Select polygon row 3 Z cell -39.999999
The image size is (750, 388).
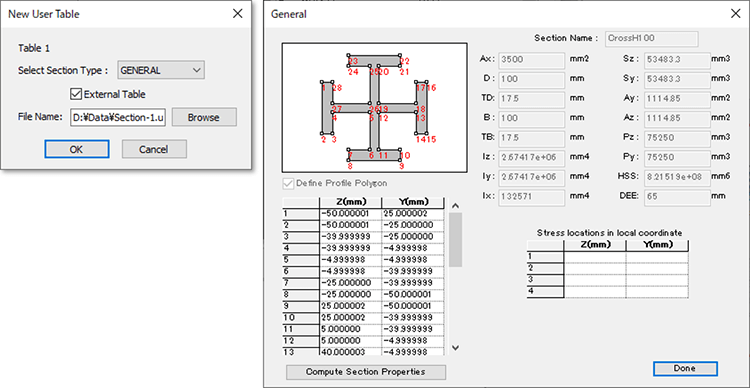tap(351, 237)
